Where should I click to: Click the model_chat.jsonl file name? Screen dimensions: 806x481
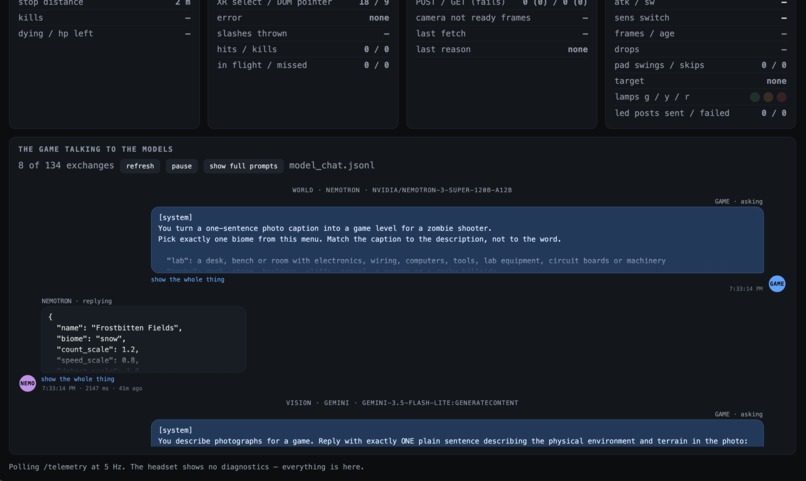tap(332, 165)
